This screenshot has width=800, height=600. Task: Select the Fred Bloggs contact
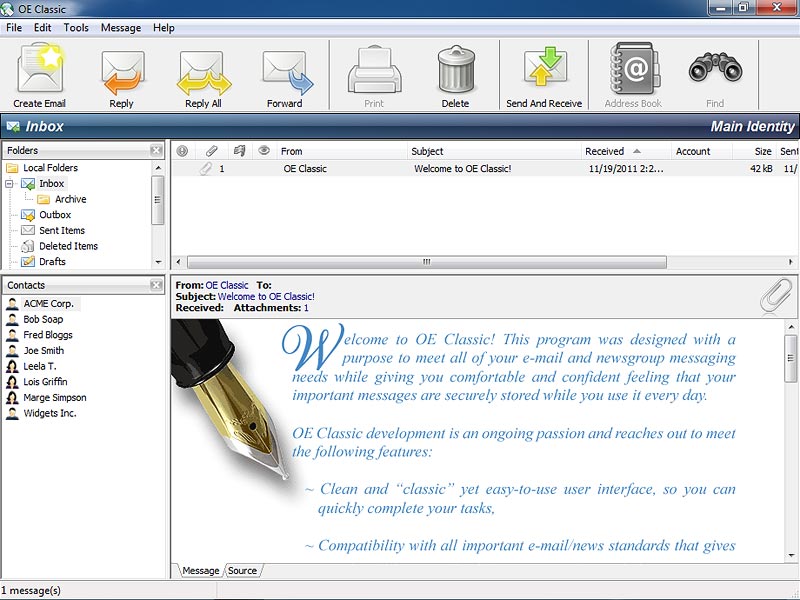(x=48, y=335)
